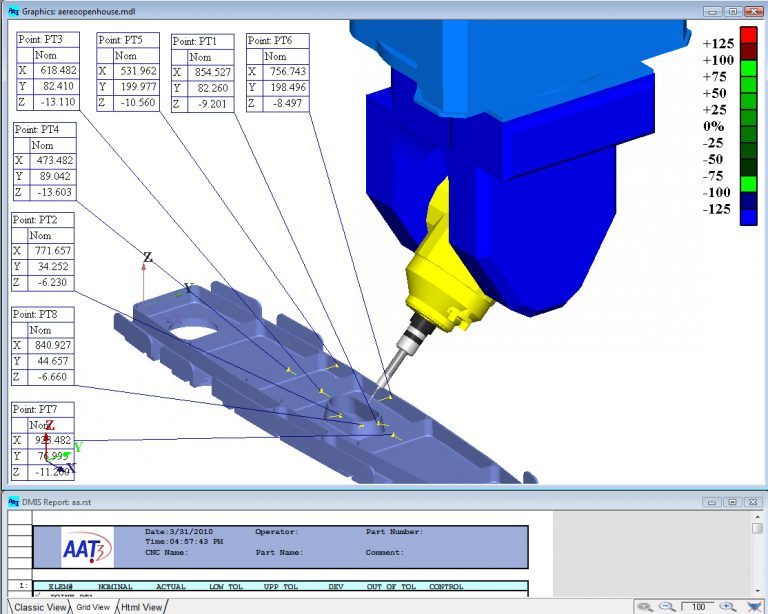Switch to the Html View tab

click(142, 607)
